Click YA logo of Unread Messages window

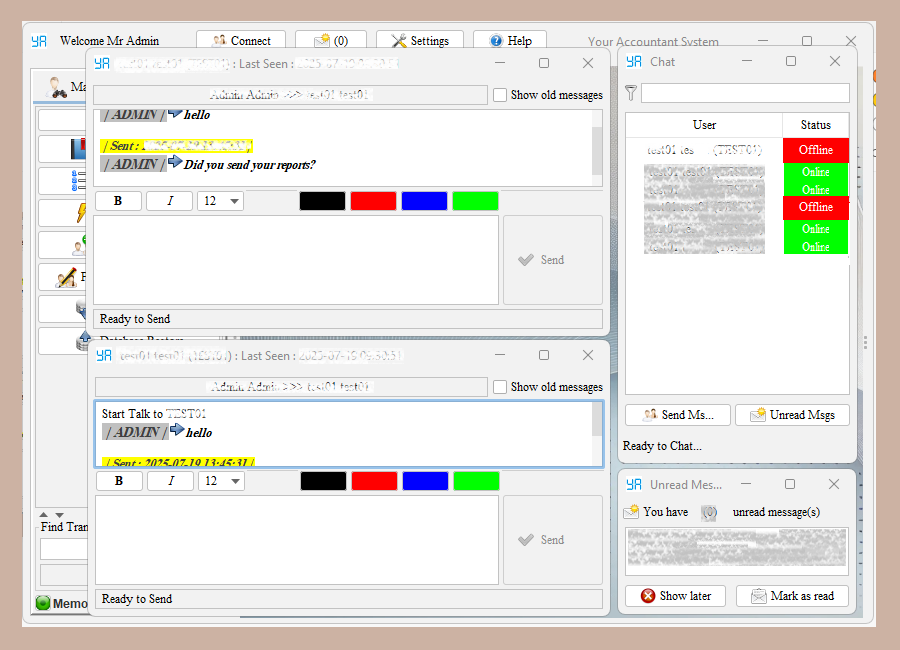tap(634, 485)
